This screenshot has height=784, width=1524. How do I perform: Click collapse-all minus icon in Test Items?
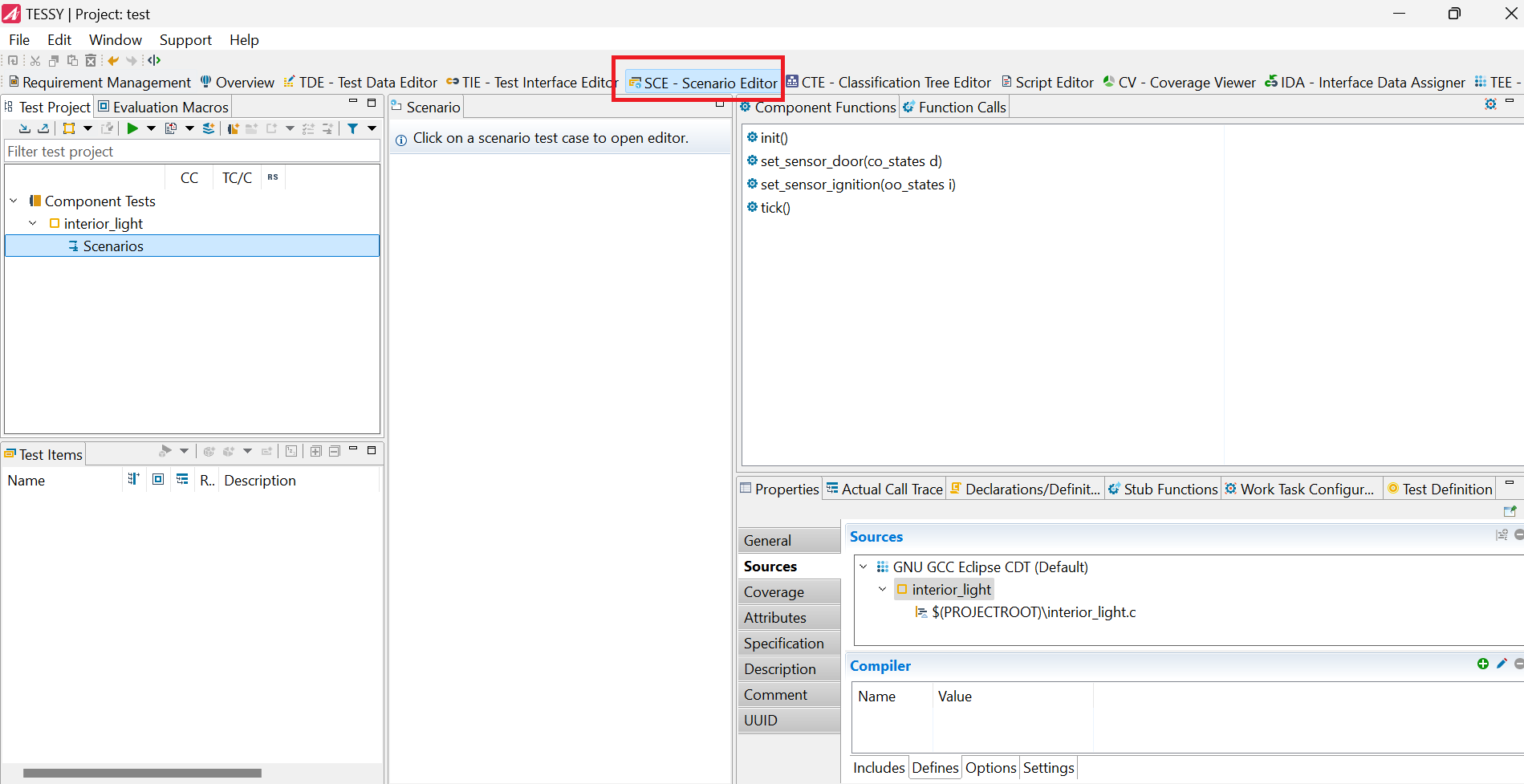pyautogui.click(x=335, y=451)
